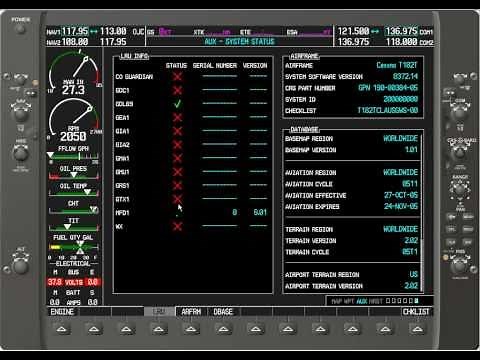Click the arrow key below ARFRM
The image size is (480, 360).
pos(191,330)
